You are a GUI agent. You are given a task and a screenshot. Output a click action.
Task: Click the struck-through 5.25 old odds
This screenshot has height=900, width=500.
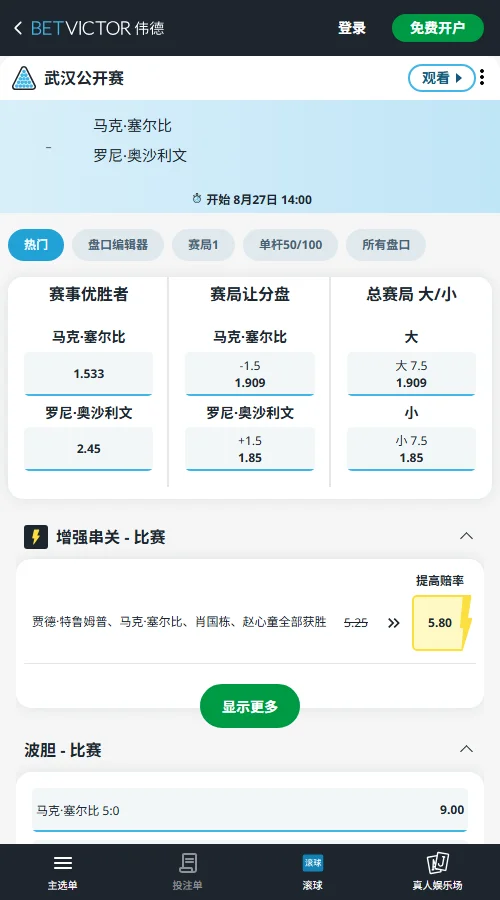coord(356,623)
